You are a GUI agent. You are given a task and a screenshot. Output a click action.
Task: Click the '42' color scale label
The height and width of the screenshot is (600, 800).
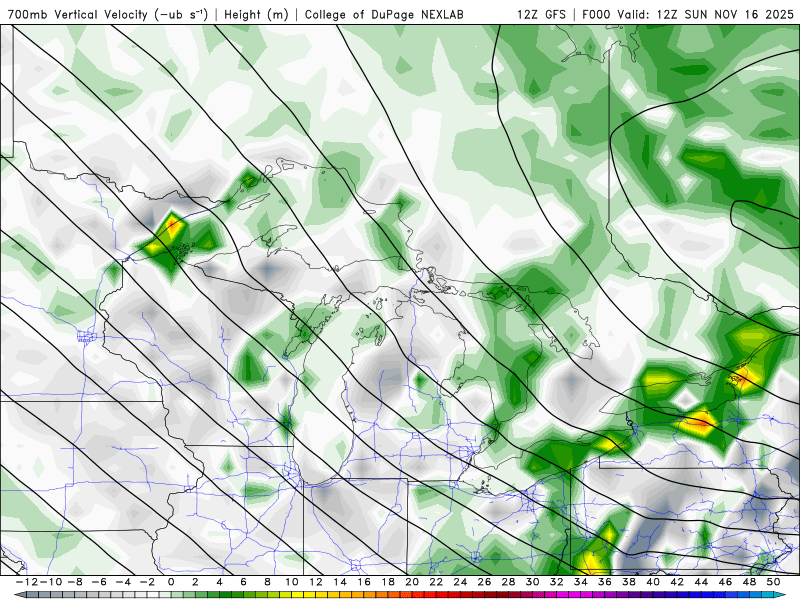678,582
